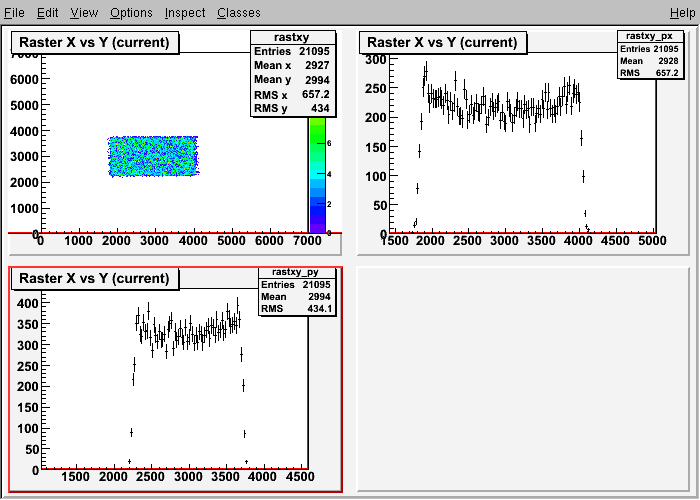Click 'RMS 434.1' in rastxy_py stats
This screenshot has width=700, height=500.
[x=296, y=308]
